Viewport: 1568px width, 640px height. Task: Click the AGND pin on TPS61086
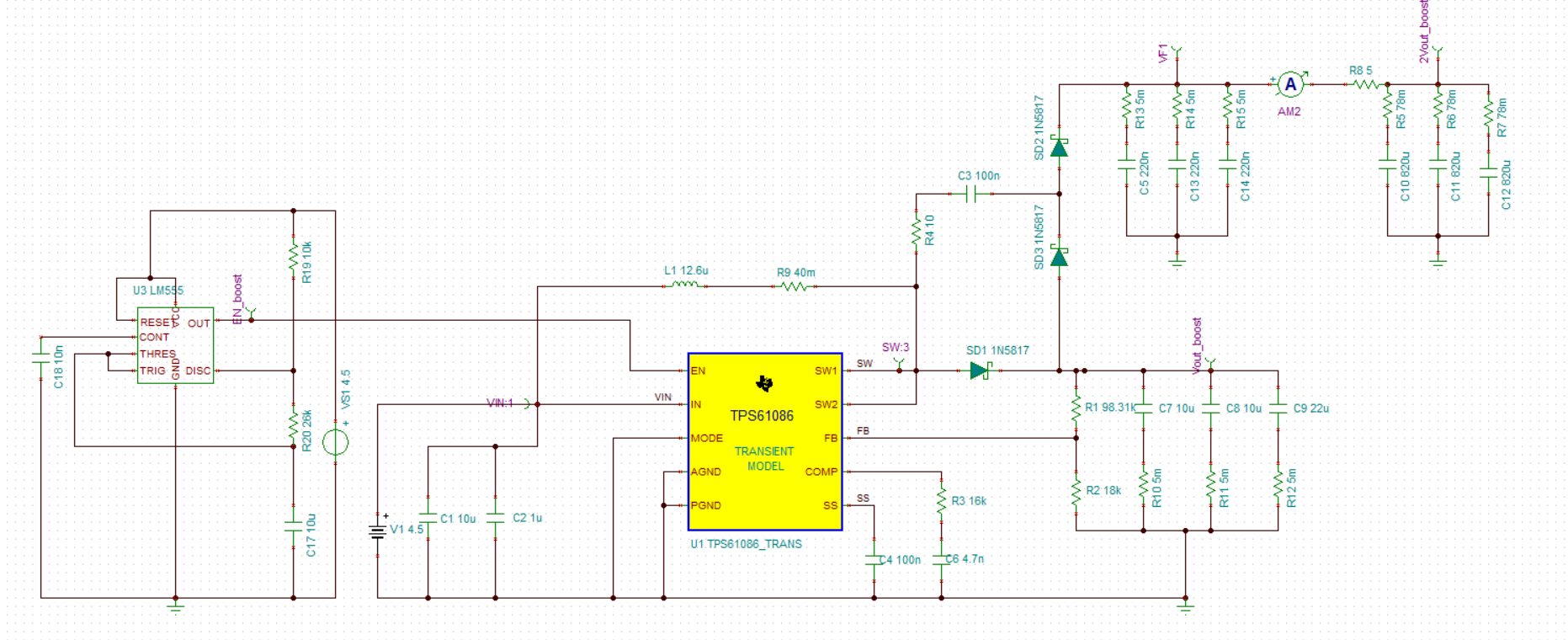click(705, 472)
